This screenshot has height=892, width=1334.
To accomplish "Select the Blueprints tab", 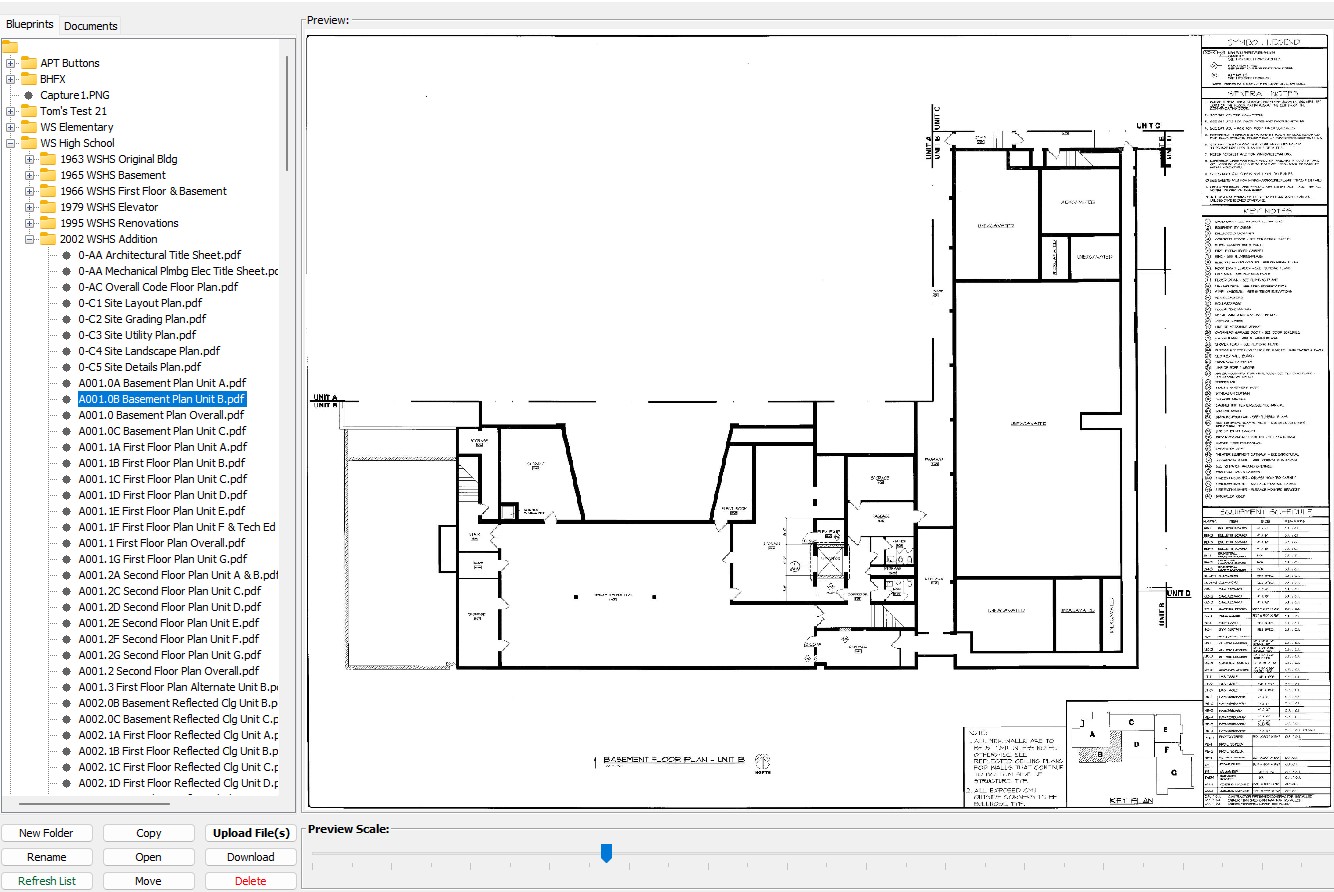I will click(x=30, y=25).
